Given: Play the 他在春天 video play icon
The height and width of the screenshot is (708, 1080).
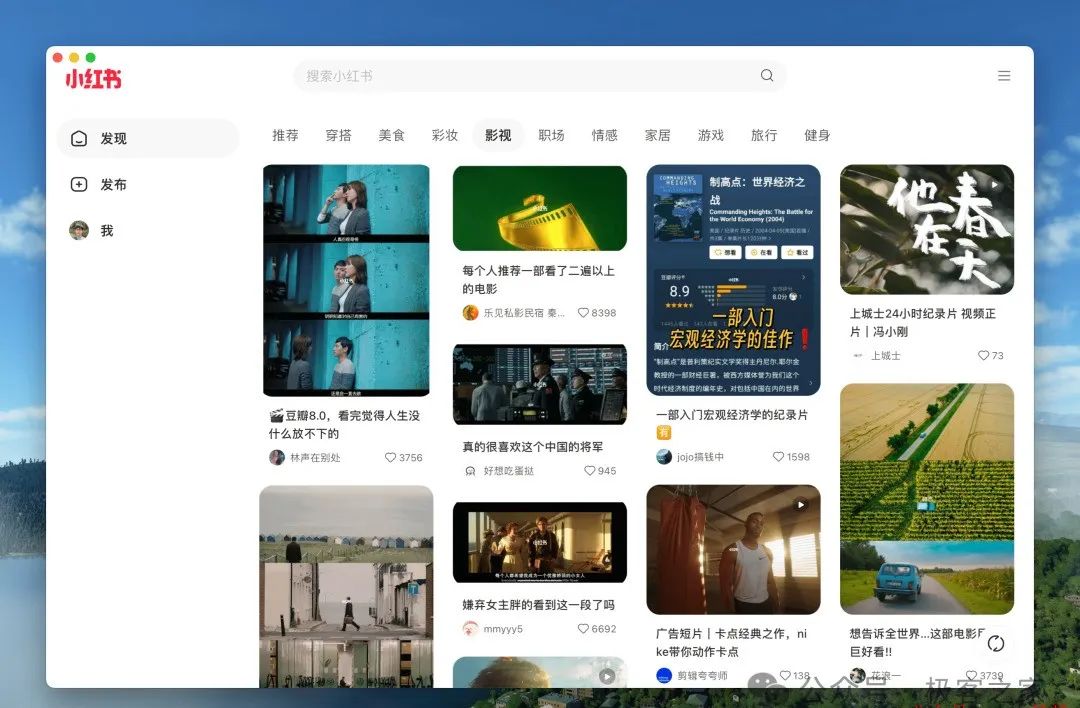Looking at the screenshot, I should pos(994,185).
